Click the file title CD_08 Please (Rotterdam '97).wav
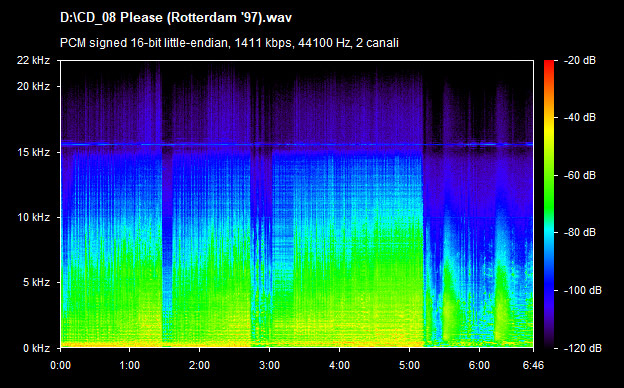624x388 pixels. coord(176,18)
